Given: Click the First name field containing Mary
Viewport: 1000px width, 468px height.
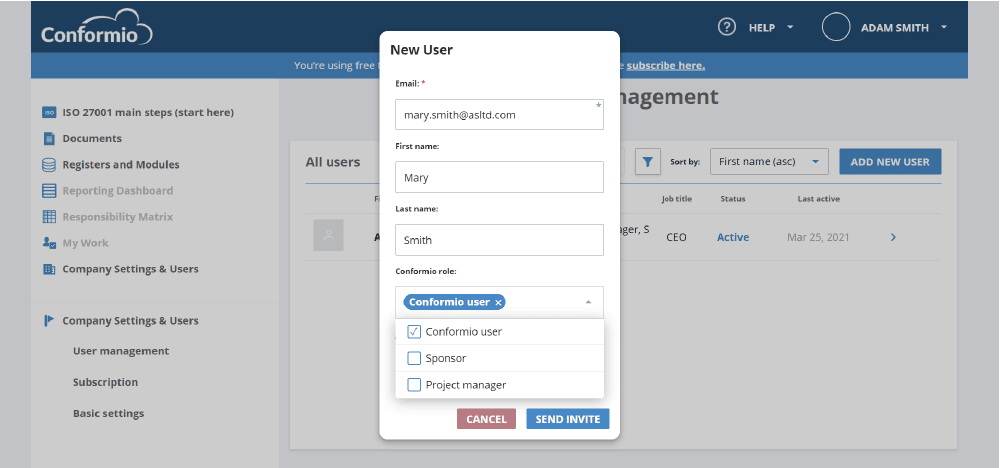Looking at the screenshot, I should (x=499, y=177).
